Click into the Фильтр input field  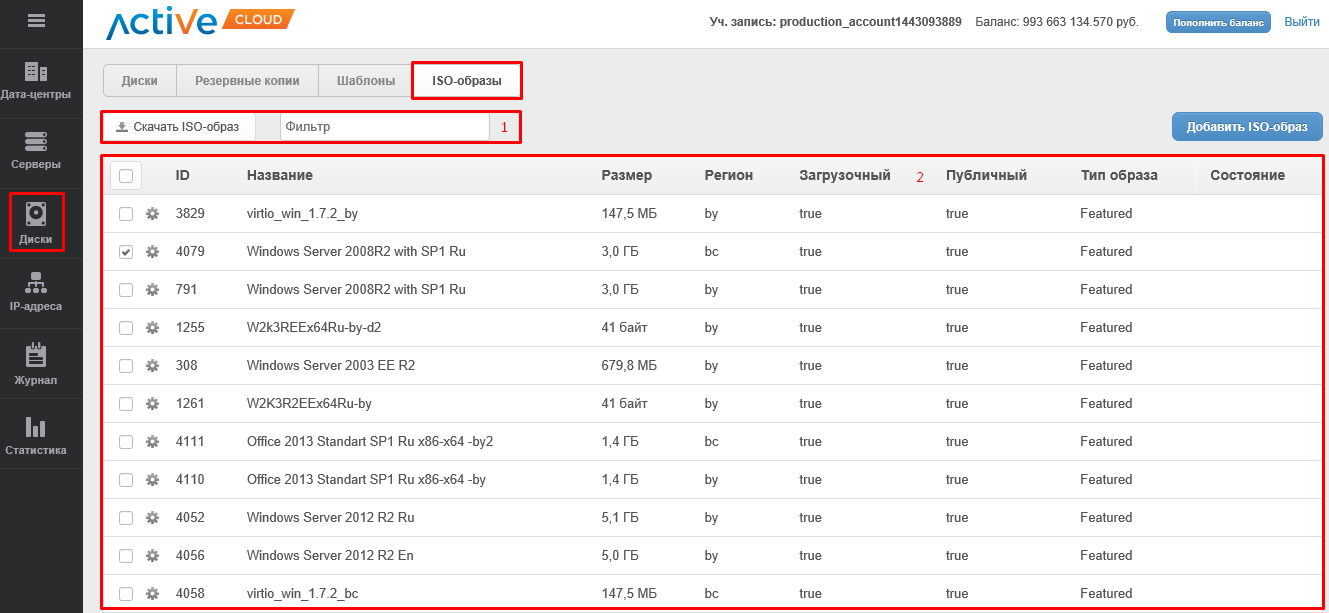tap(384, 127)
